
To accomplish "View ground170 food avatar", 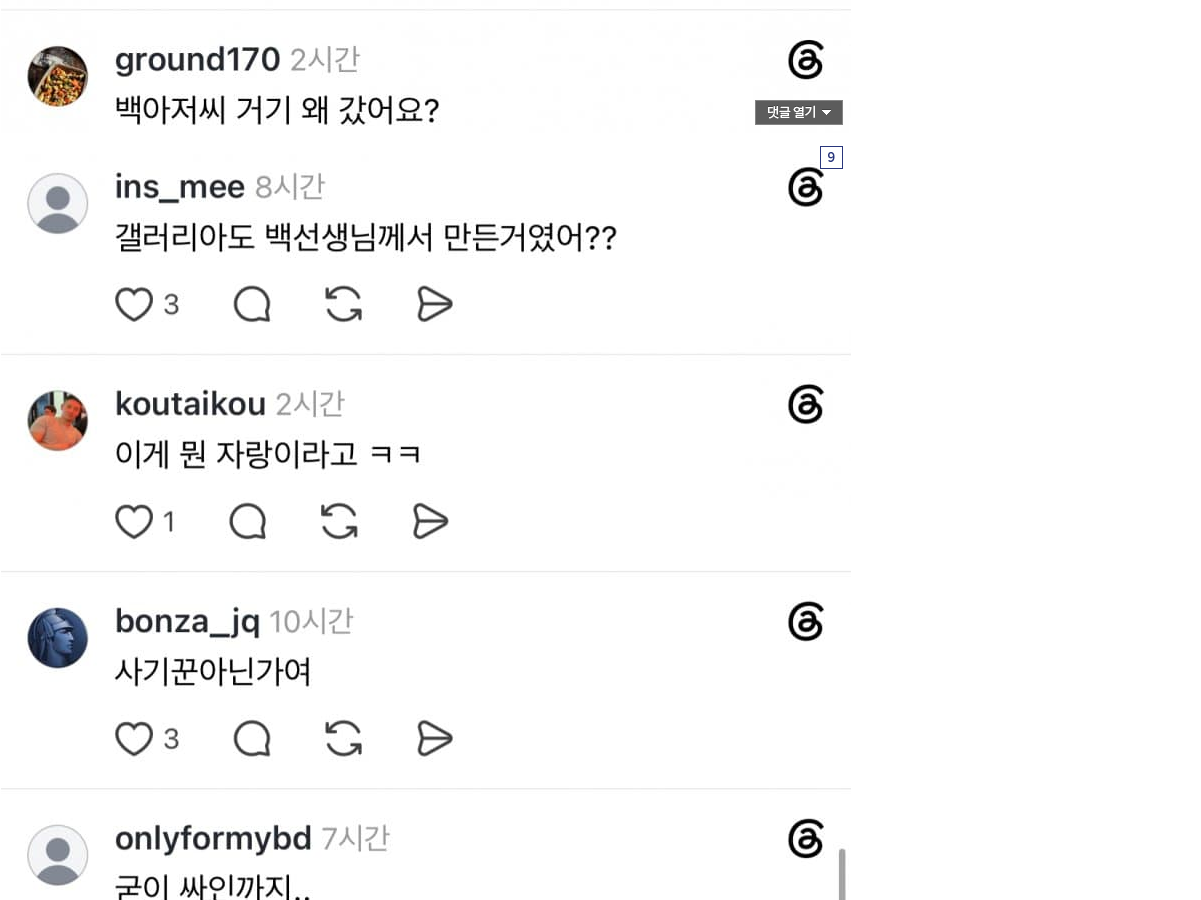I will tap(58, 76).
